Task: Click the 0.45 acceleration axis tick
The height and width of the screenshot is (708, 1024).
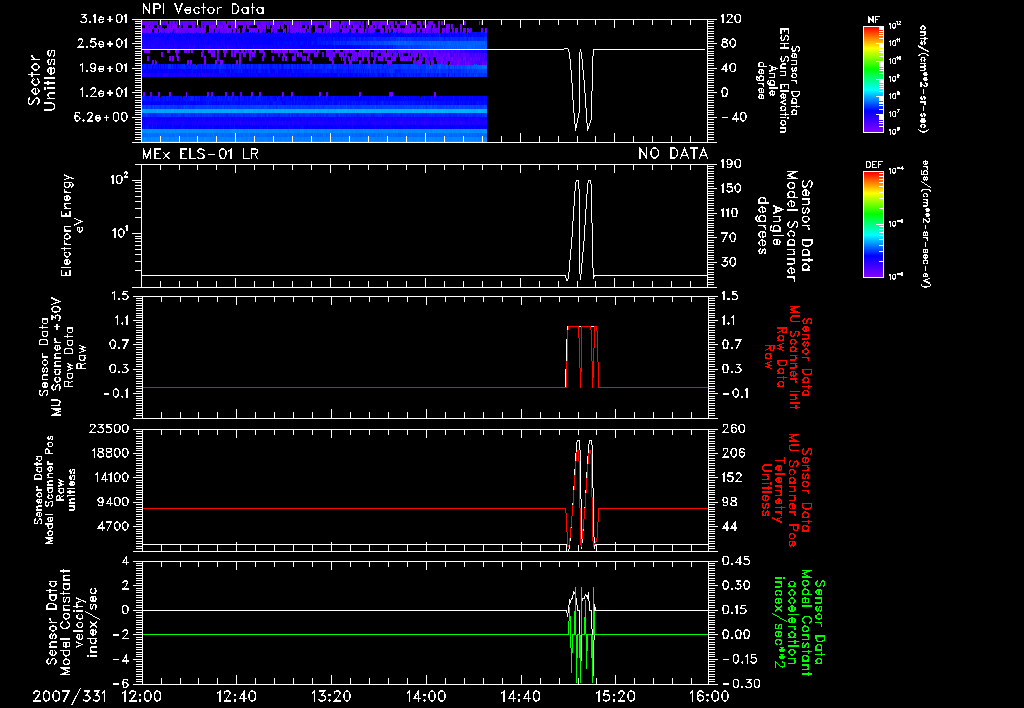Action: coord(735,560)
